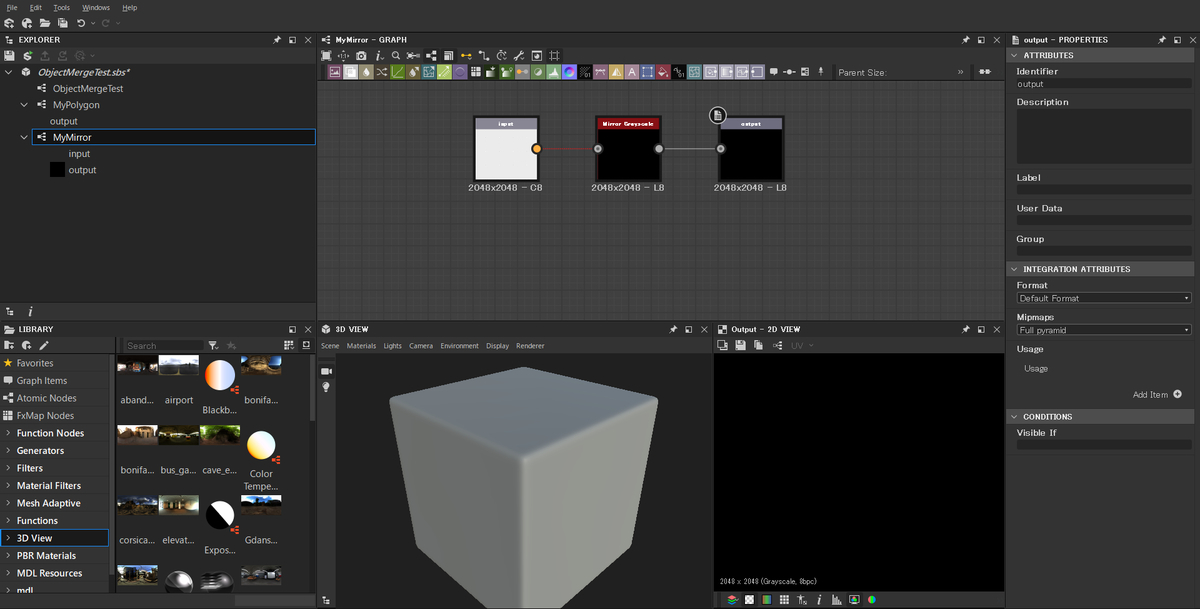This screenshot has height=609, width=1200.
Task: Collapse the Attributes section
Action: [1014, 55]
